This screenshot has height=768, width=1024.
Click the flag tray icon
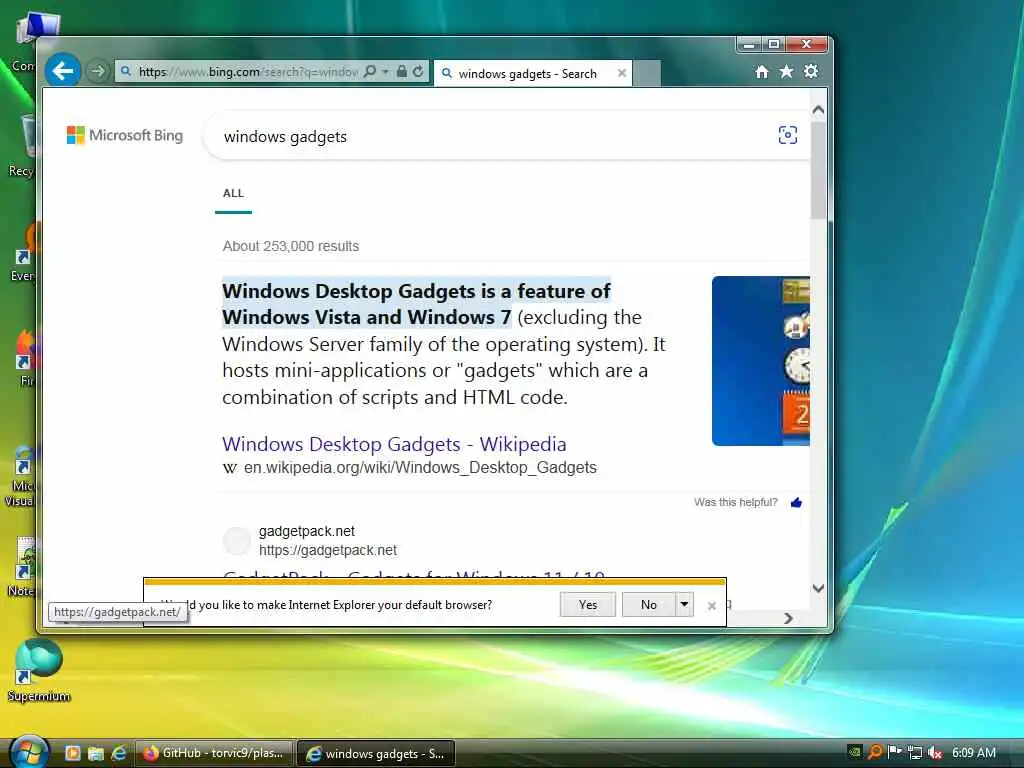pos(895,752)
